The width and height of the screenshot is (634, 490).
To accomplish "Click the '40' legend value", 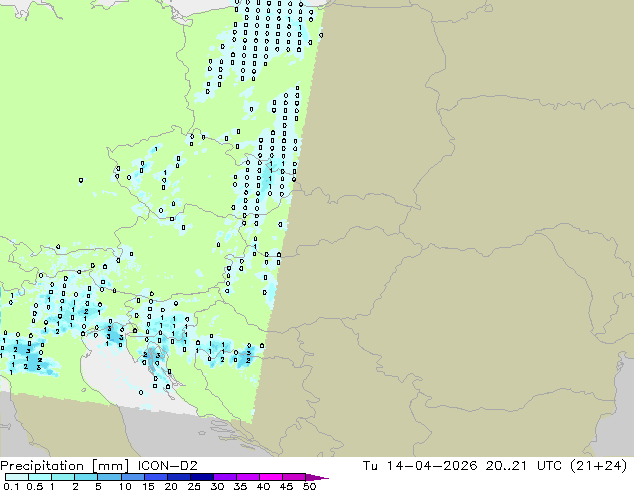I will tap(263, 486).
